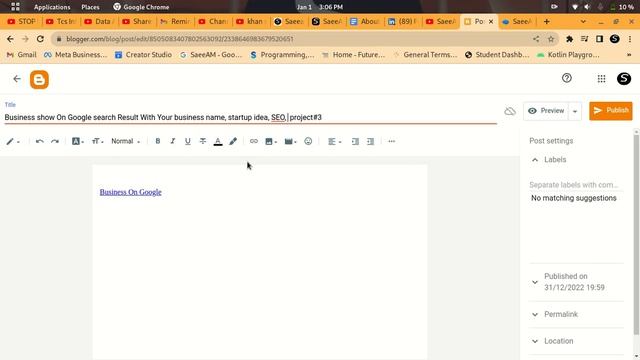Toggle bold formatting
Image resolution: width=640 pixels, height=360 pixels.
158,141
